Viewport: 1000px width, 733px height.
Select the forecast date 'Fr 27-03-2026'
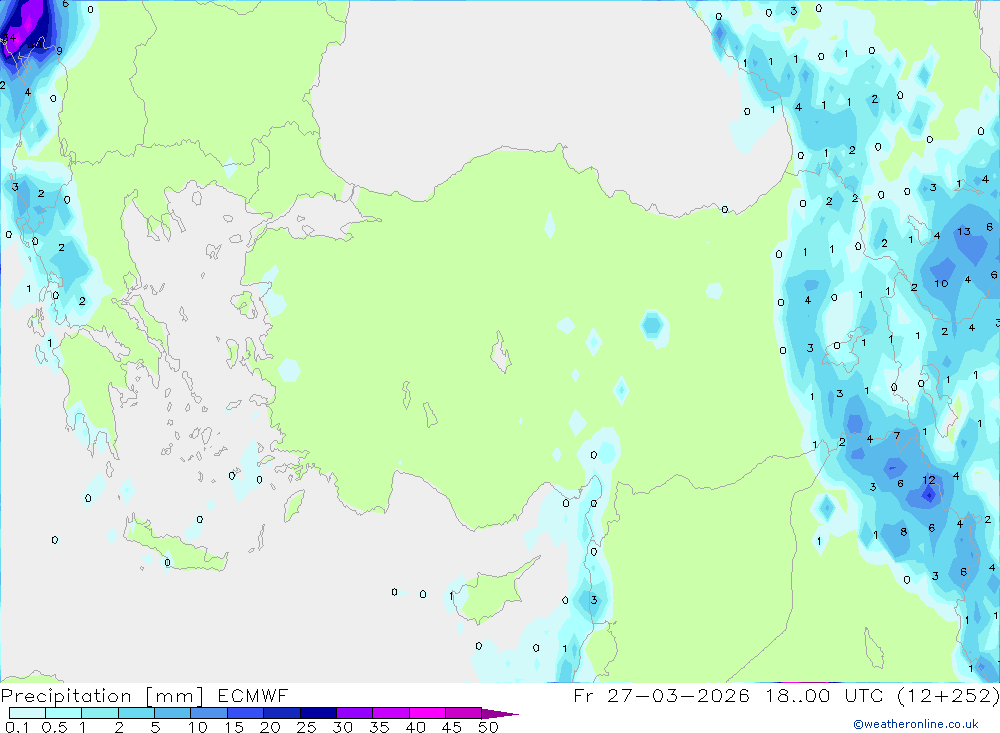(x=661, y=695)
